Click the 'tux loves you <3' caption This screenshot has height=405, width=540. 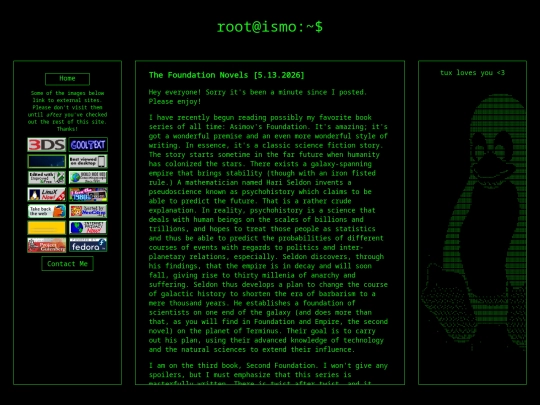472,73
